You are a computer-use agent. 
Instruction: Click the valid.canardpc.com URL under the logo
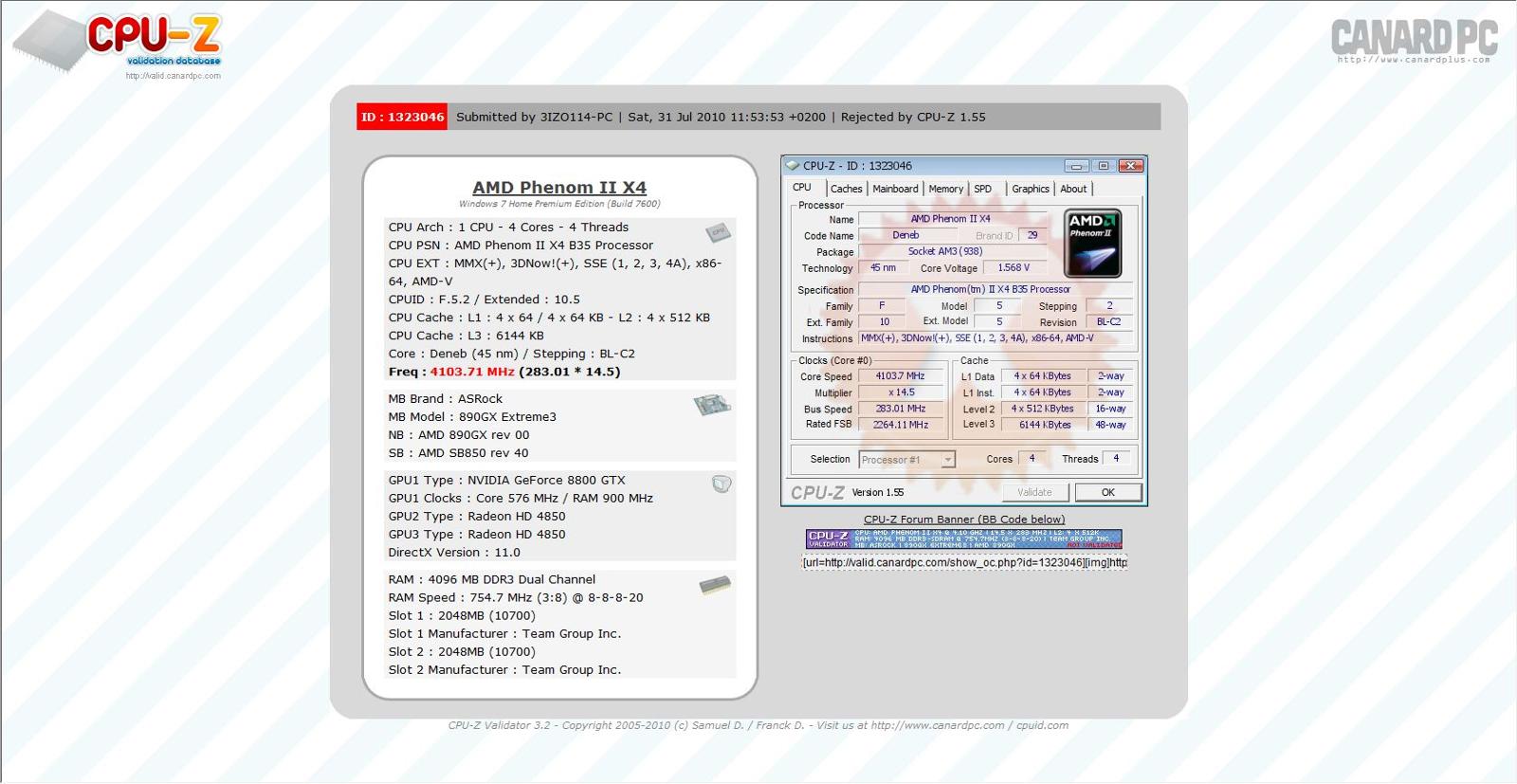173,76
